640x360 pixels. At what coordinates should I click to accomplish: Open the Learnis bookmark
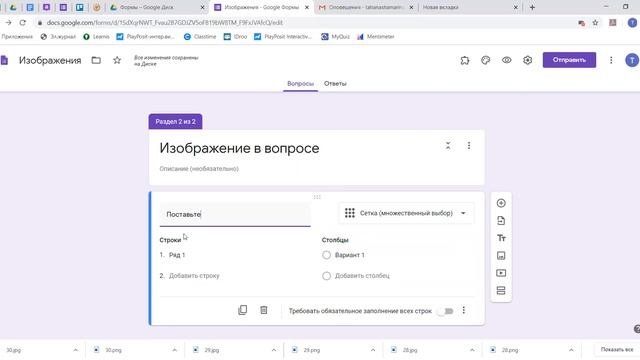(x=96, y=37)
